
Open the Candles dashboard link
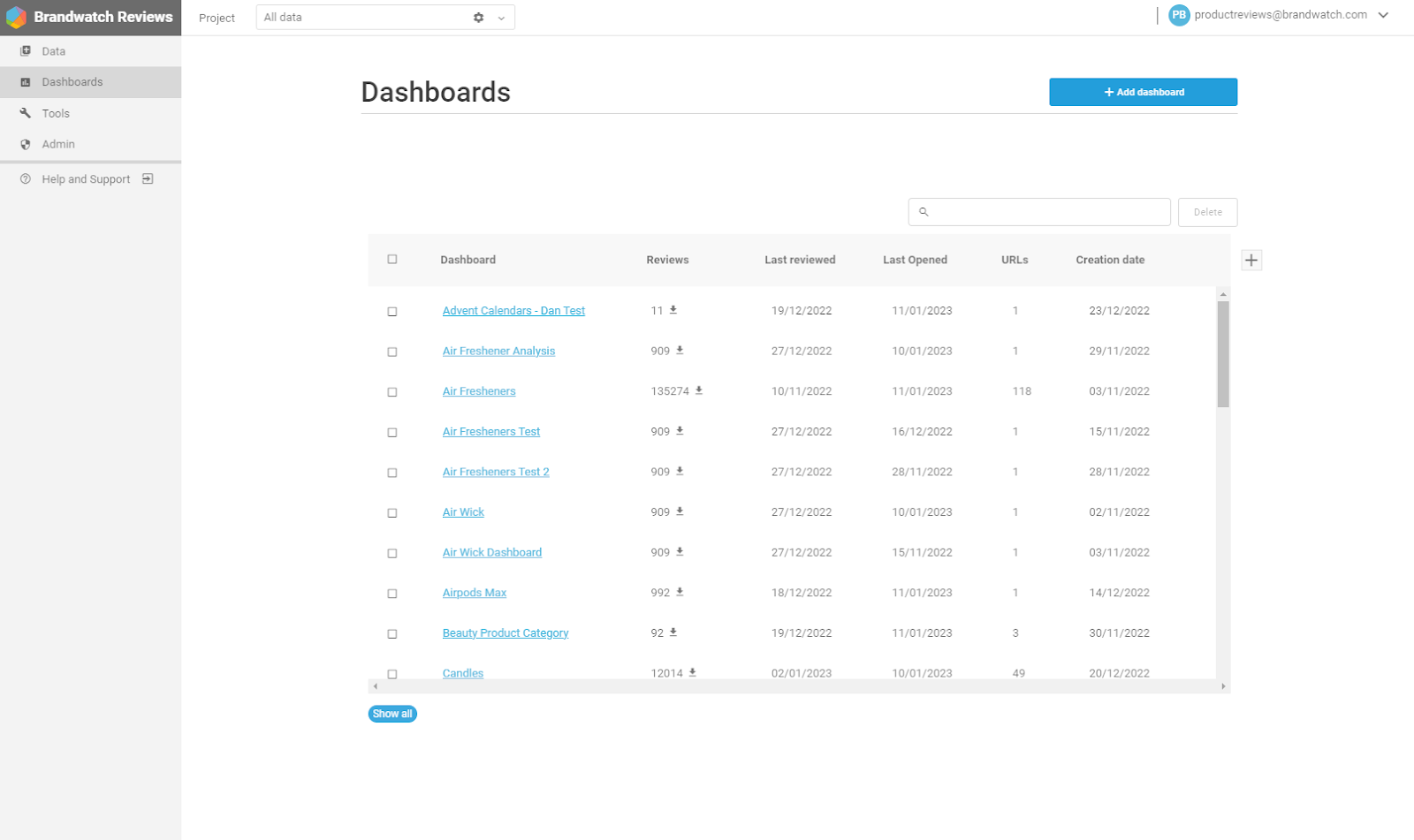click(463, 673)
